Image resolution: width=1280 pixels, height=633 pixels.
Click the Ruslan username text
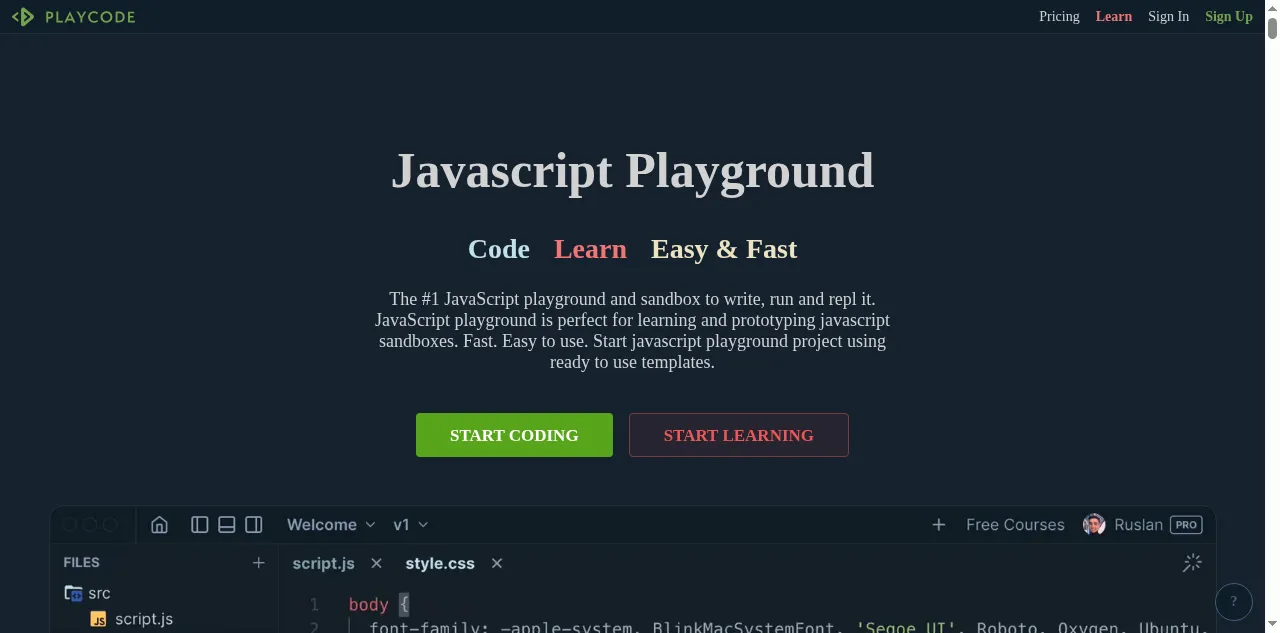tap(1139, 525)
